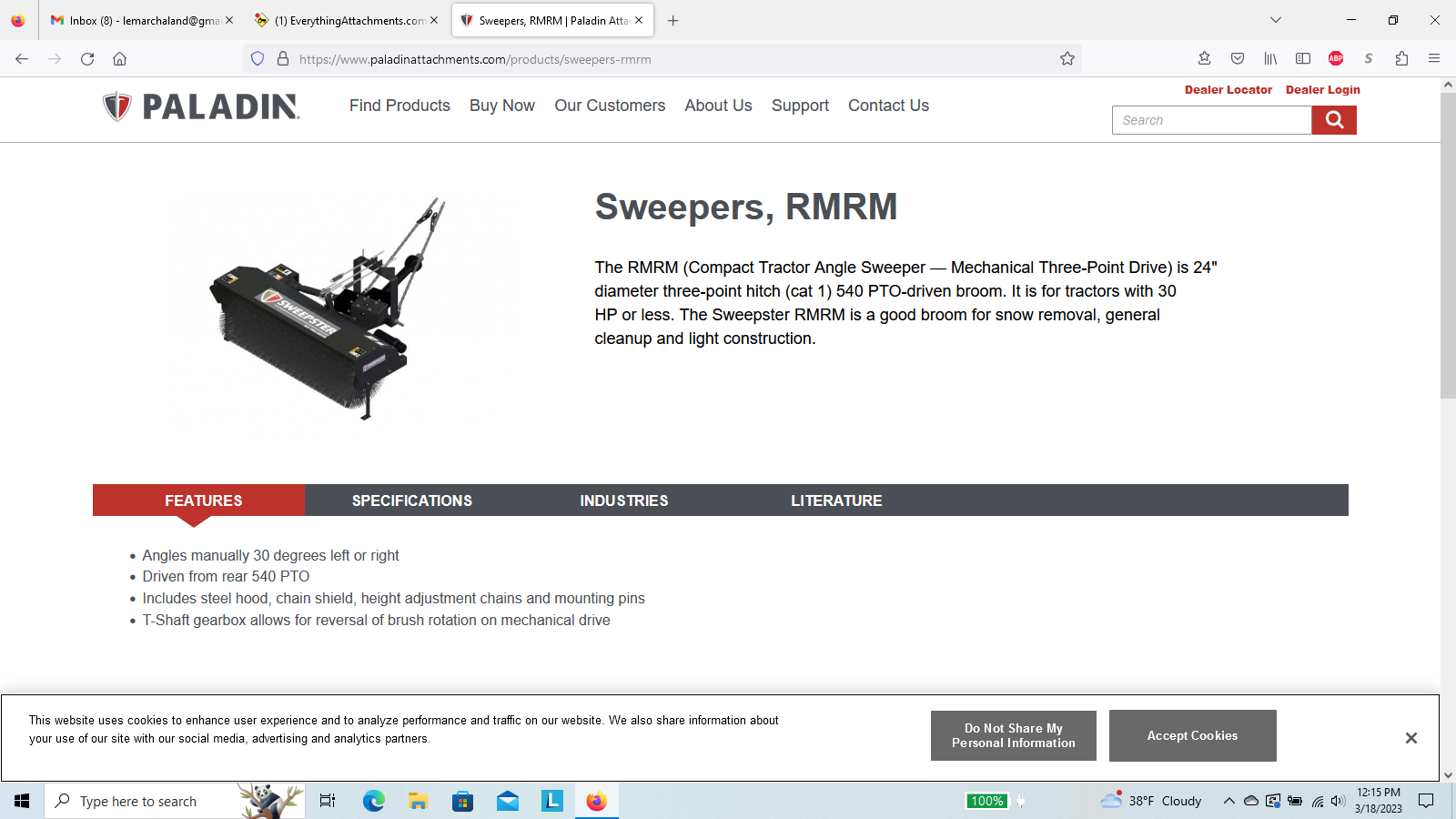The image size is (1456, 819).
Task: Switch to the Literature tab
Action: [x=835, y=500]
